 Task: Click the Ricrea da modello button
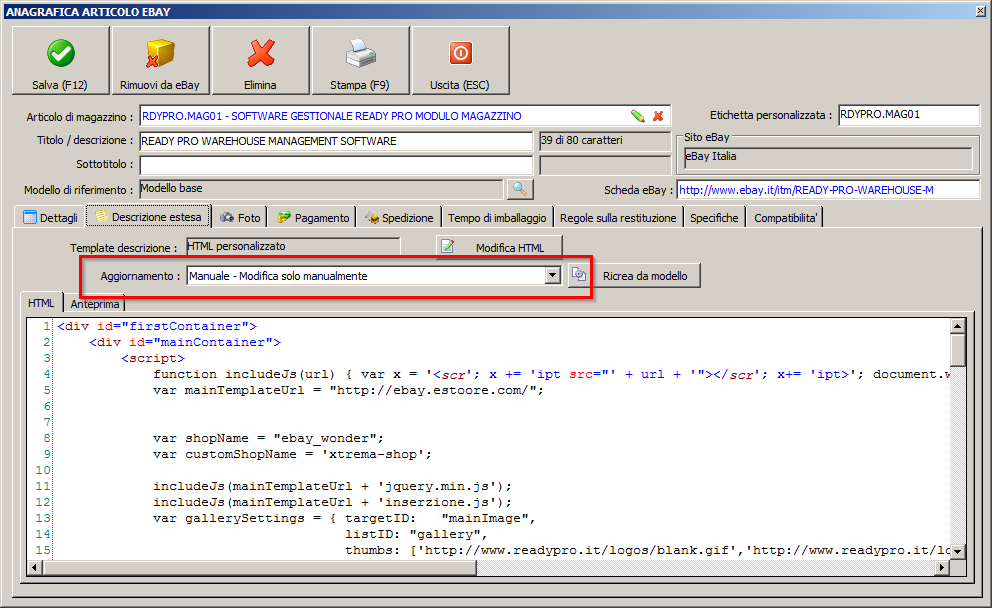coord(645,276)
